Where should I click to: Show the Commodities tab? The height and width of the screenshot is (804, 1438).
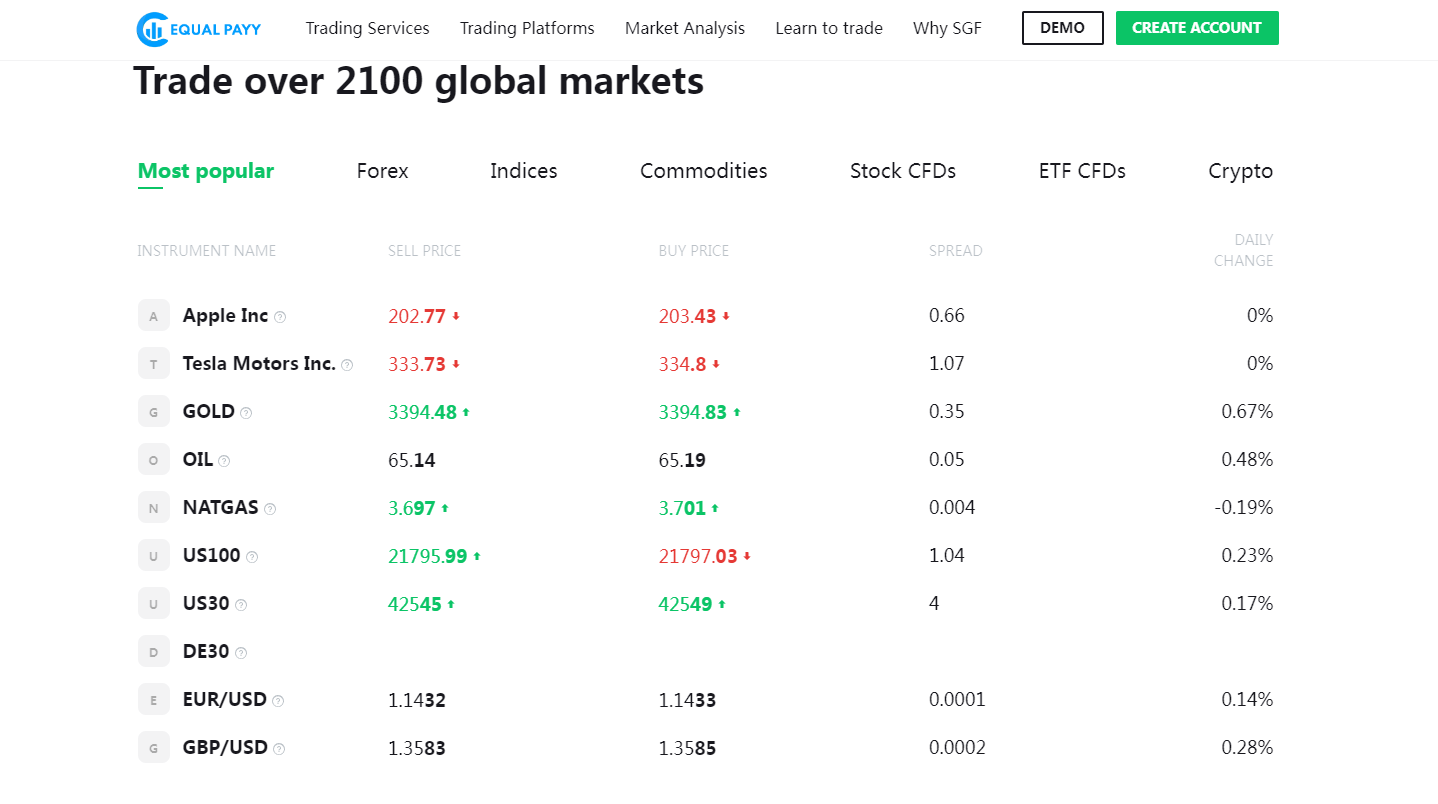pos(703,171)
